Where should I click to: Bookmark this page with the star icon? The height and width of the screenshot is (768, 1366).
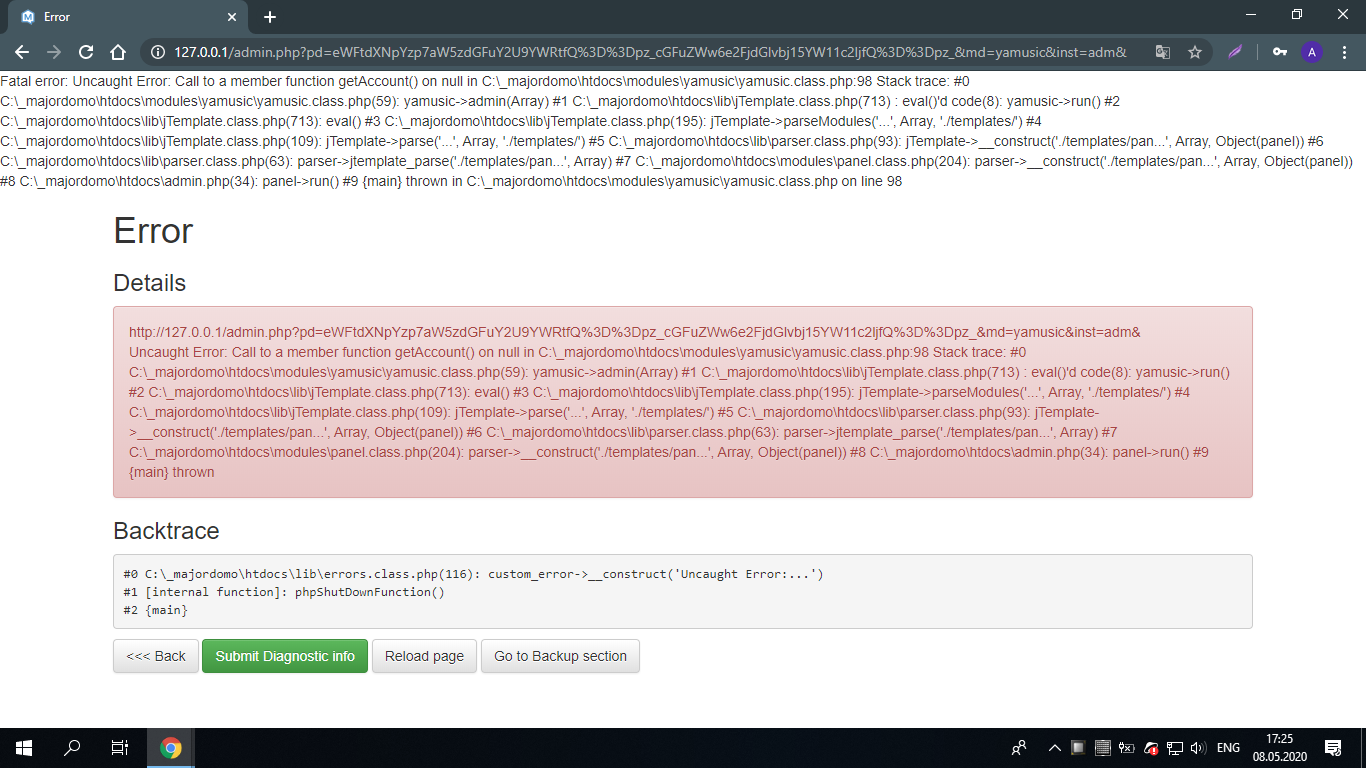1195,52
